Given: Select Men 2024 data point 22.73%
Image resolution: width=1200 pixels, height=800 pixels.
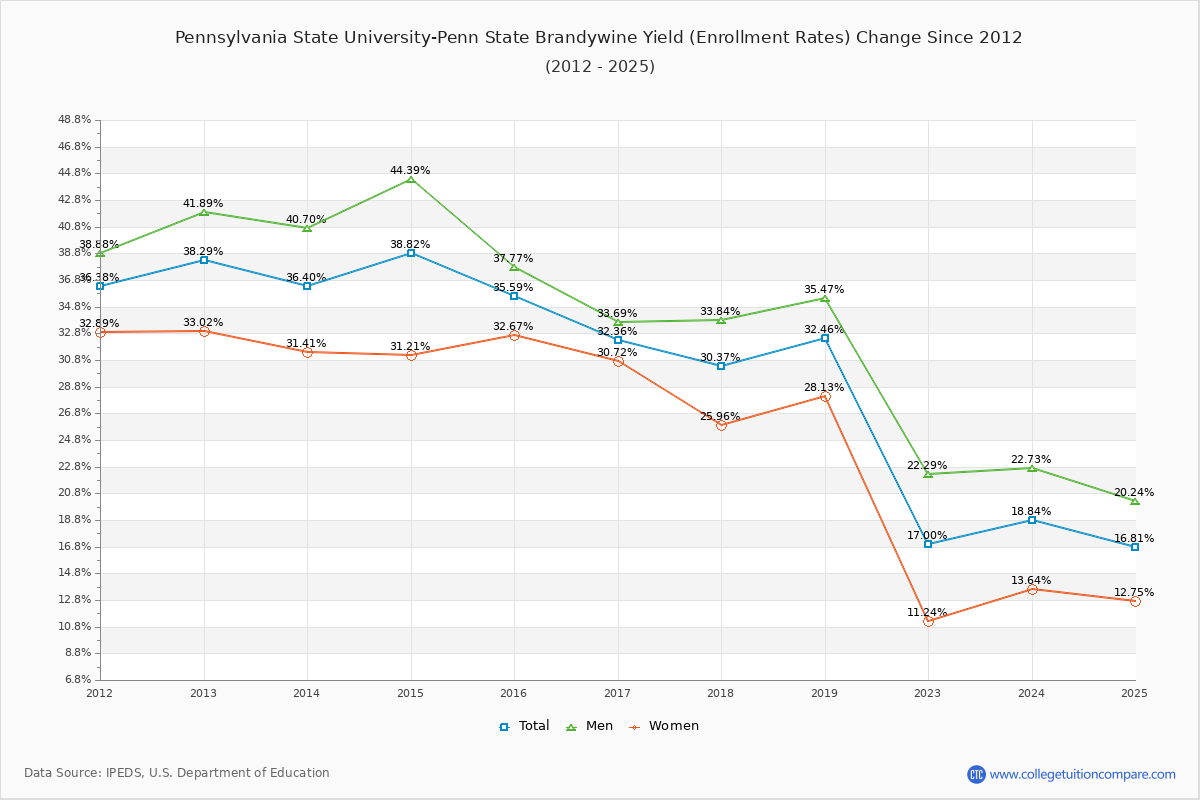Looking at the screenshot, I should [1032, 468].
